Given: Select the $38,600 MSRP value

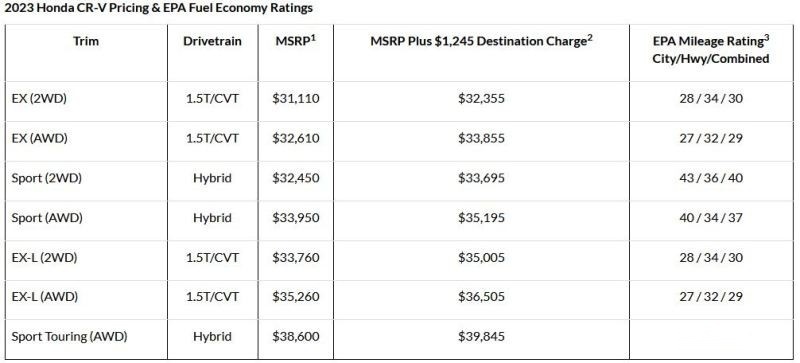Looking at the screenshot, I should 295,337.
